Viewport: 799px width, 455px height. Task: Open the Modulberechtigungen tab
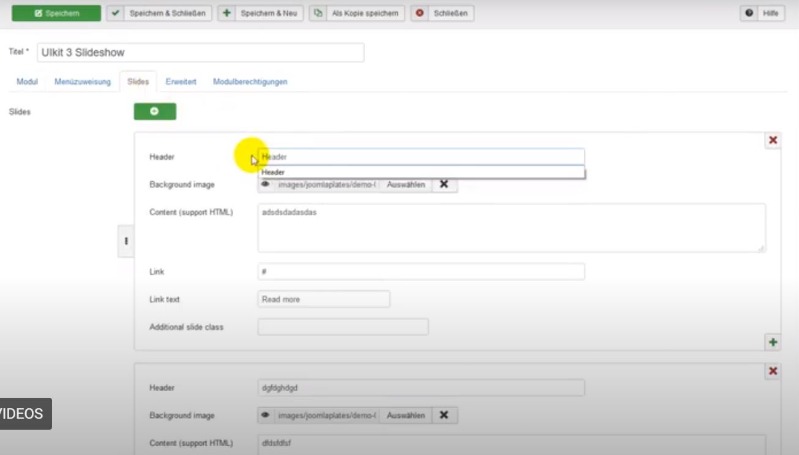(x=250, y=82)
